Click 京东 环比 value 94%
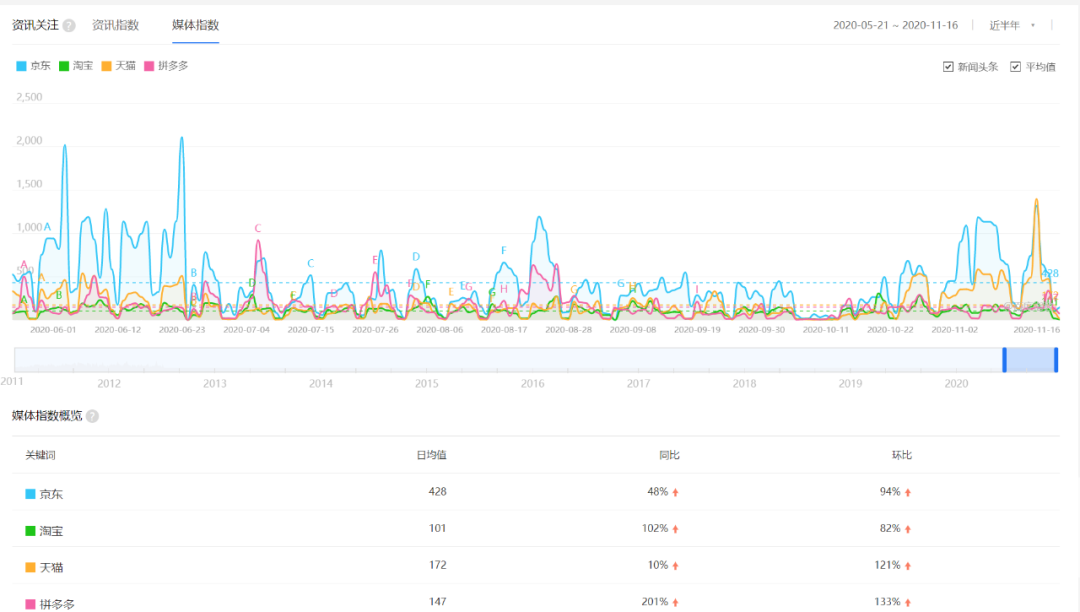Viewport: 1080px width, 612px height. (890, 492)
